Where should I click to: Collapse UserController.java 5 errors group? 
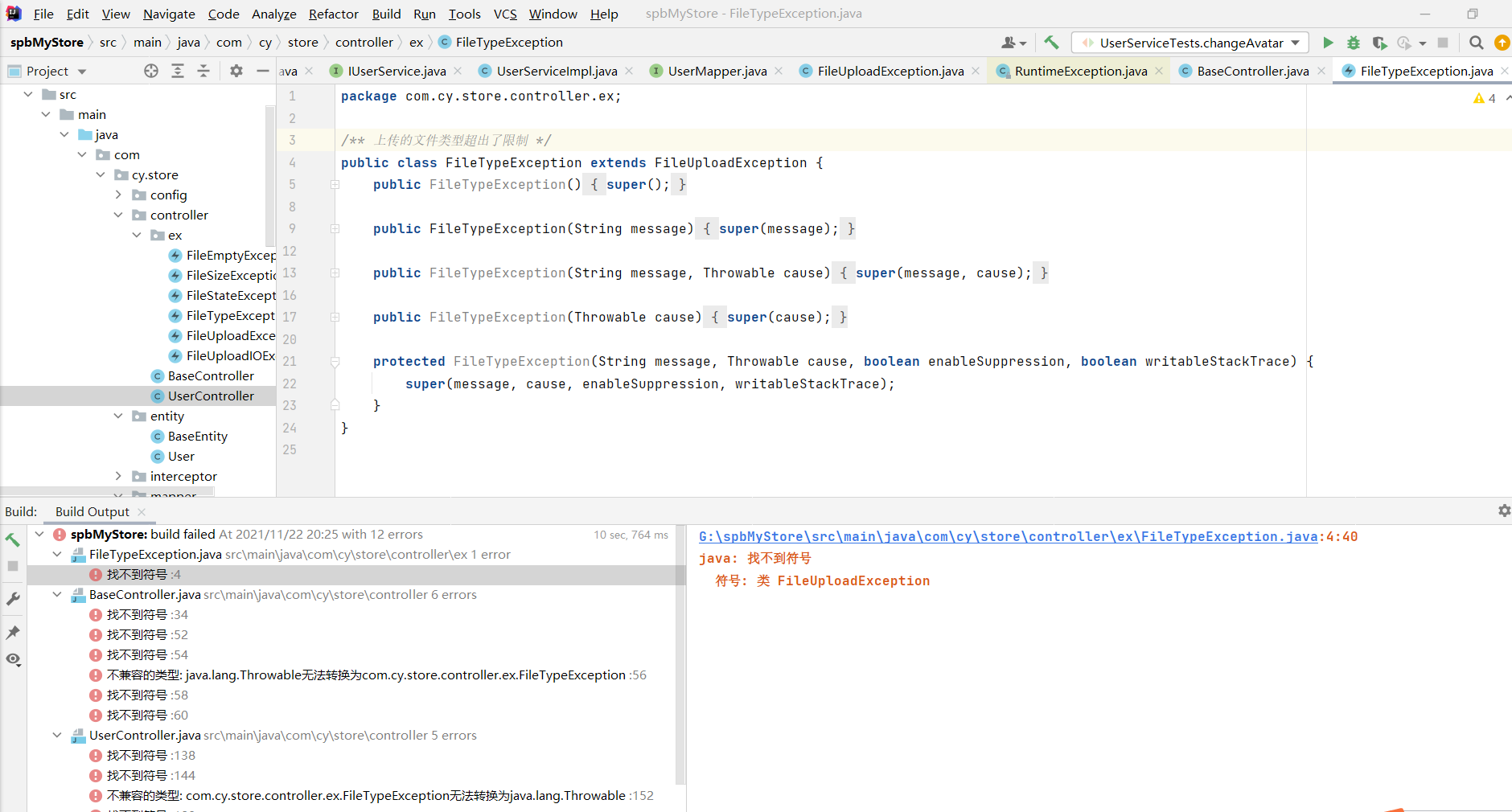tap(57, 735)
